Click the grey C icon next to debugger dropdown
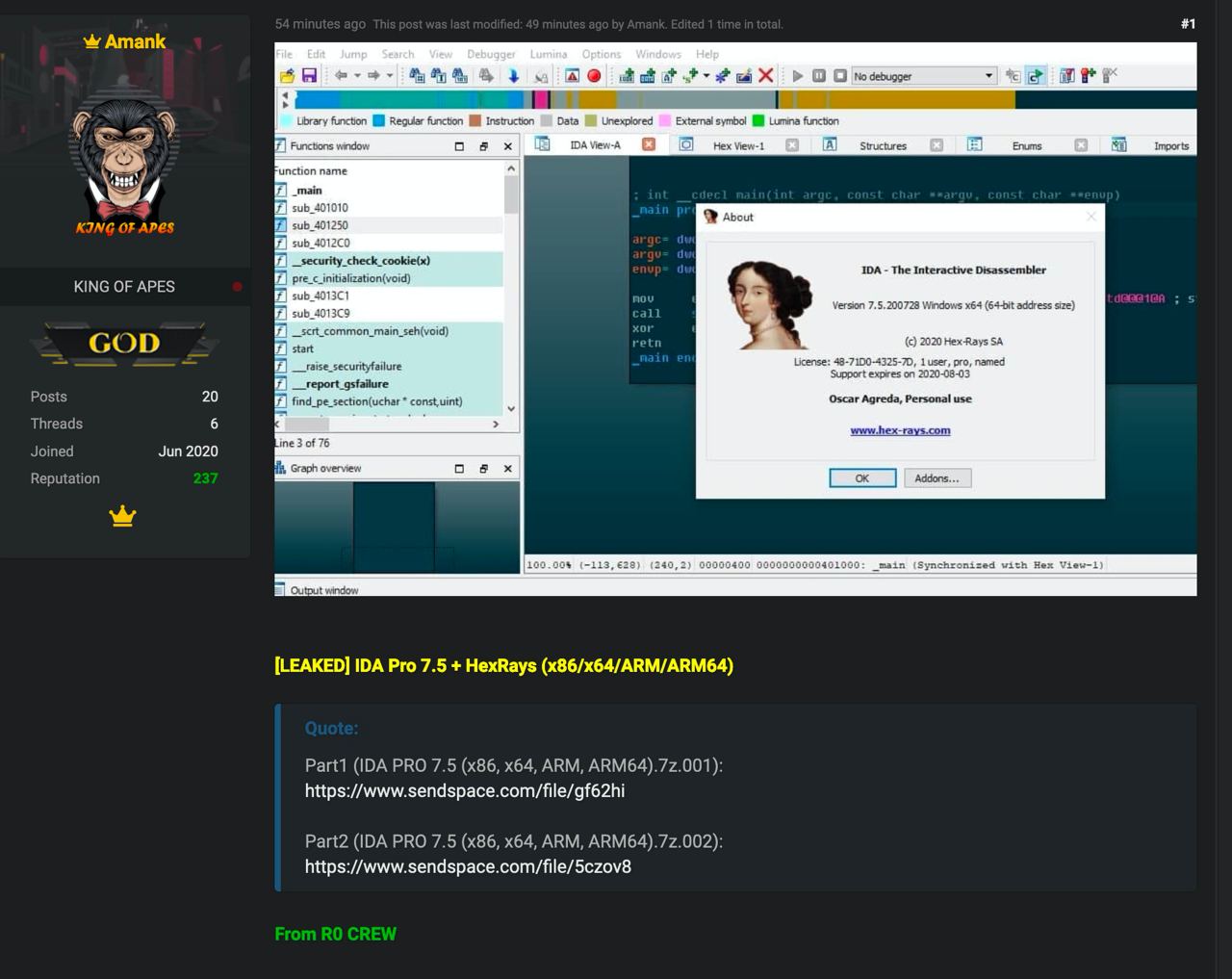The width and height of the screenshot is (1232, 979). [1013, 76]
